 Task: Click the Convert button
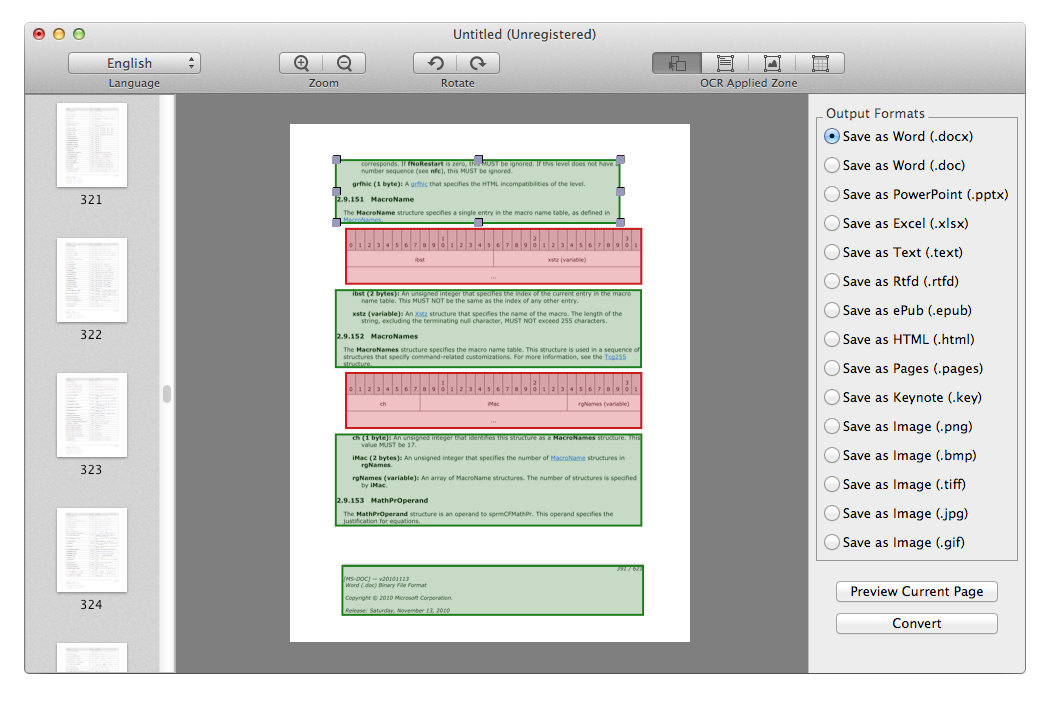click(x=917, y=623)
